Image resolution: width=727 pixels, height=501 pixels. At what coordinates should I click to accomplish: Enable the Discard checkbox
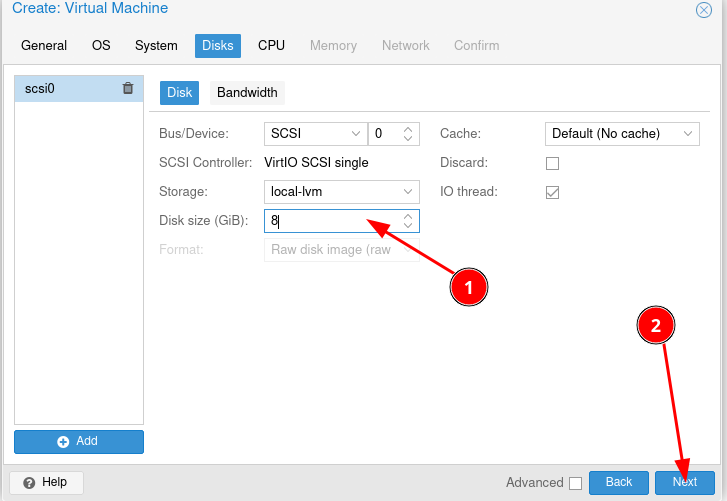pos(552,163)
